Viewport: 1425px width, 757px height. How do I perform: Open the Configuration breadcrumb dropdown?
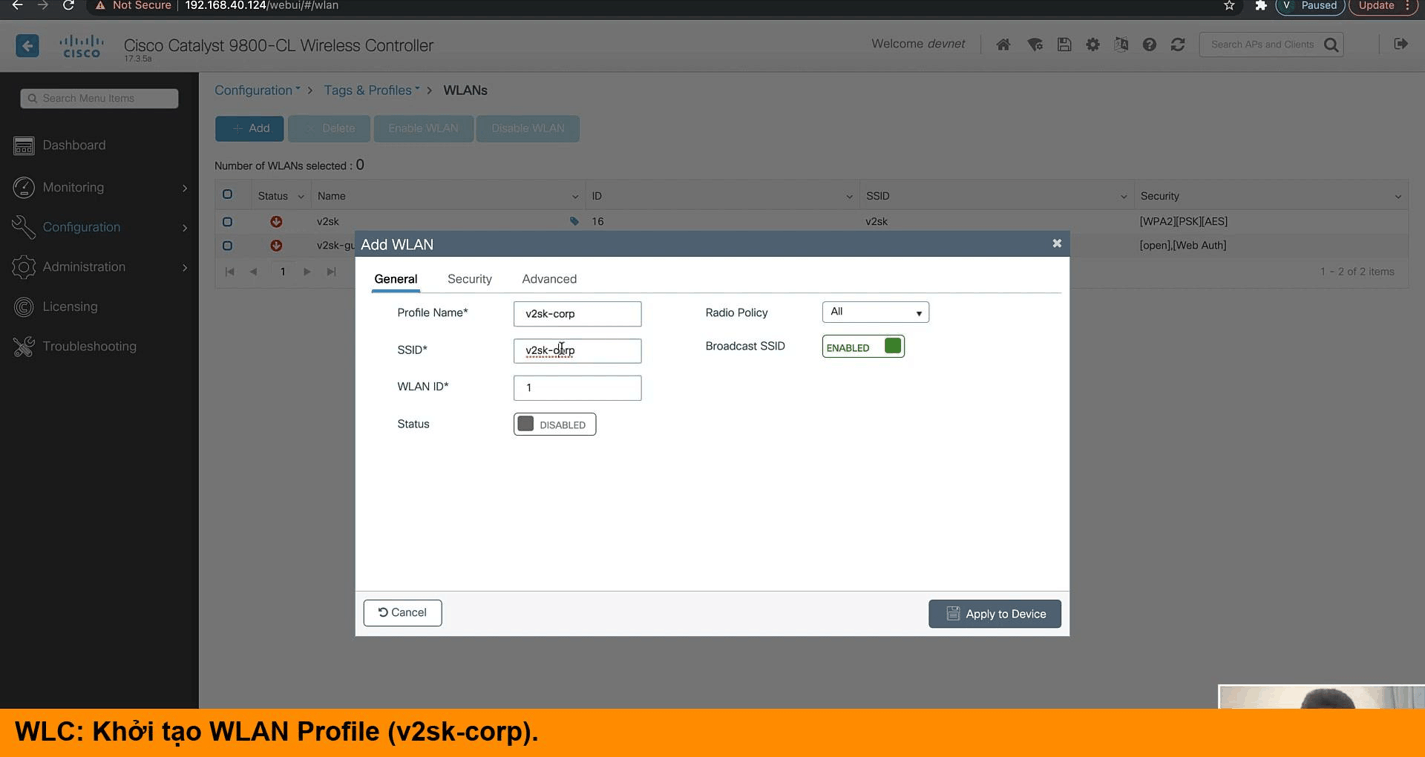pos(257,90)
